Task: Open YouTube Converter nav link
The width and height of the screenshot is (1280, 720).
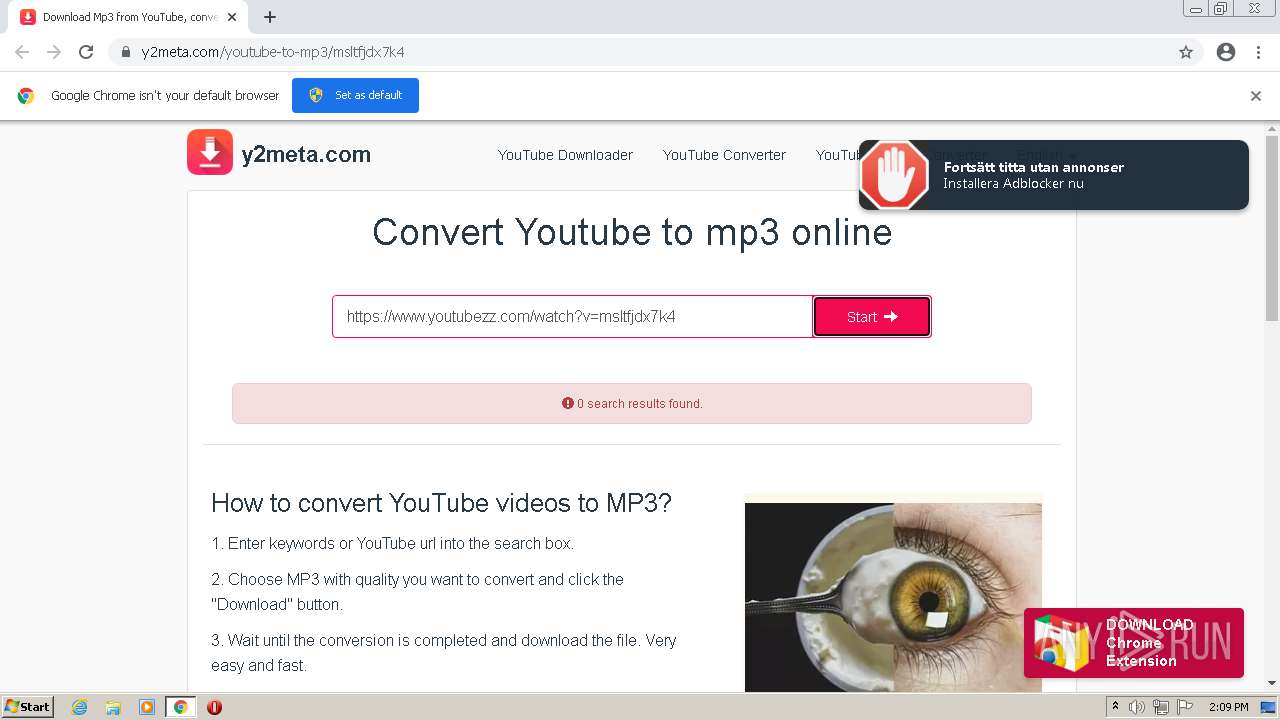Action: pyautogui.click(x=724, y=155)
